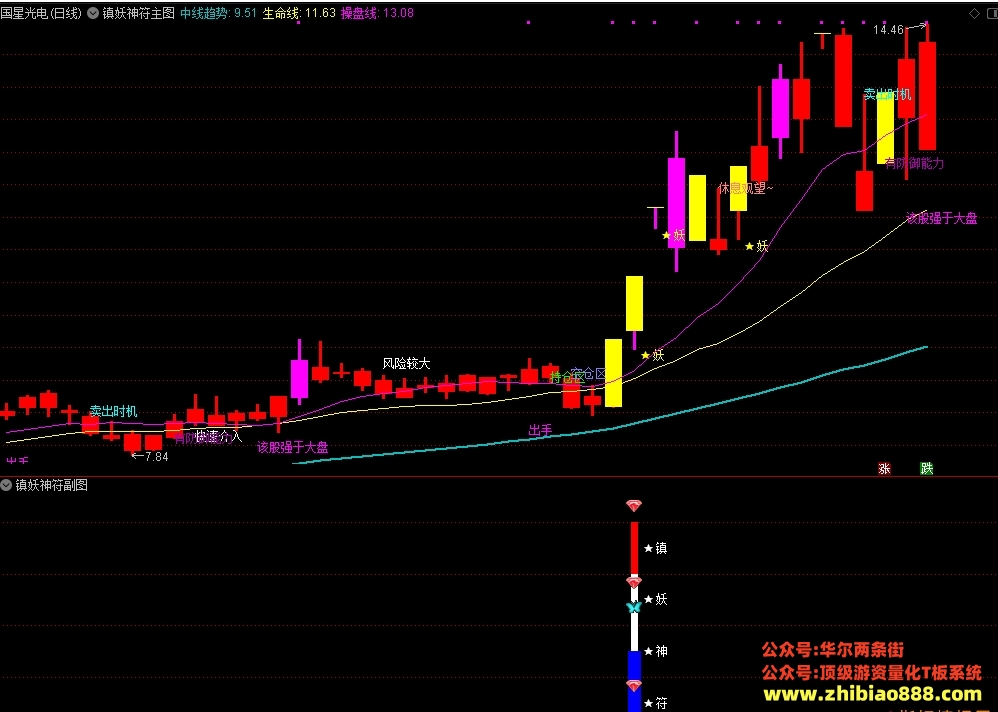Click the red gem icon above the red signal bar
Screen dimensions: 998x712
click(x=633, y=506)
